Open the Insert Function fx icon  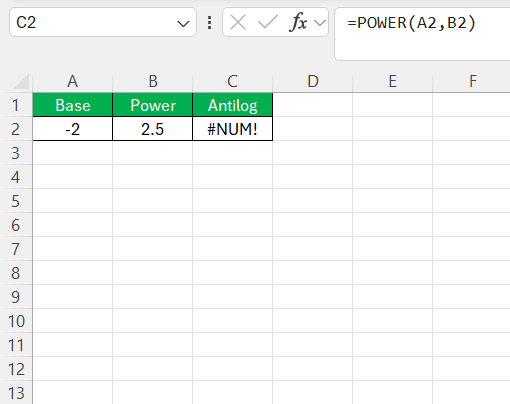pyautogui.click(x=299, y=23)
